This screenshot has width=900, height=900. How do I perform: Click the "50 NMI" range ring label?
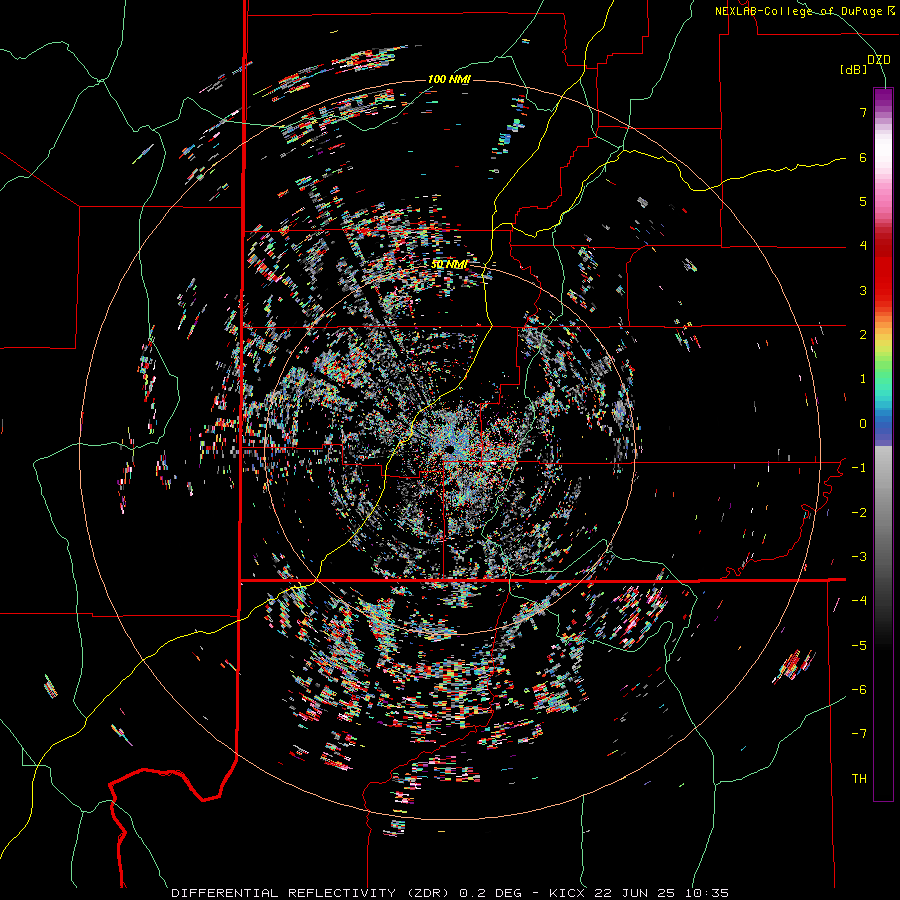449,265
